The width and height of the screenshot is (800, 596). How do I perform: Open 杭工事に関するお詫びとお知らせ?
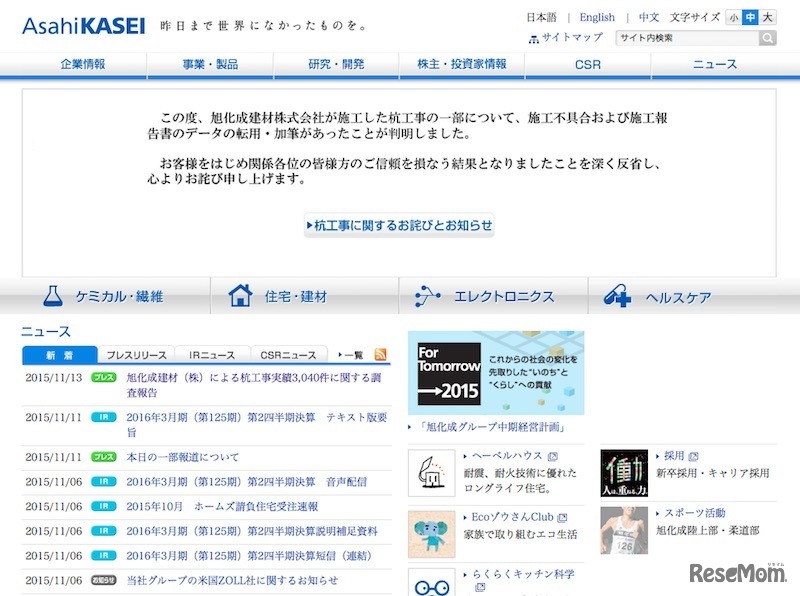(400, 226)
